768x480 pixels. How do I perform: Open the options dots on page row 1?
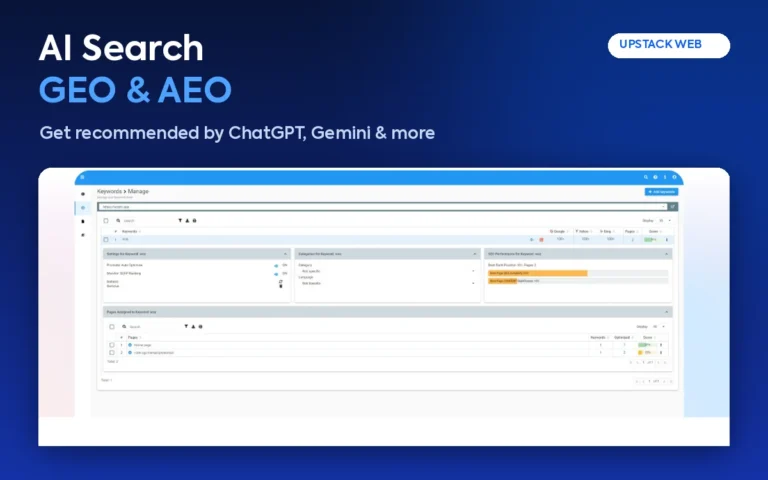(661, 345)
